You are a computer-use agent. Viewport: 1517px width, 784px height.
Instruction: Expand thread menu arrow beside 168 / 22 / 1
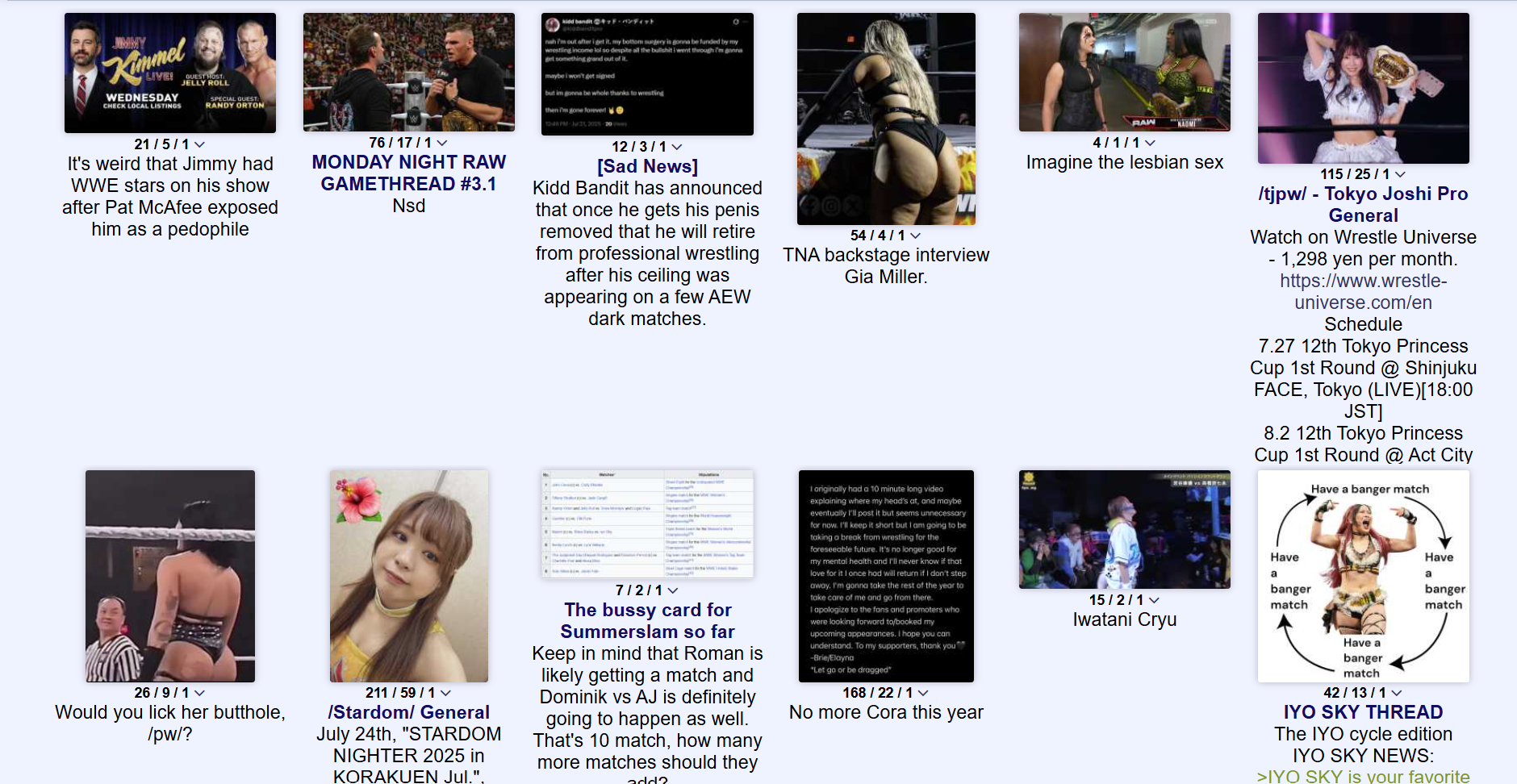pyautogui.click(x=923, y=693)
